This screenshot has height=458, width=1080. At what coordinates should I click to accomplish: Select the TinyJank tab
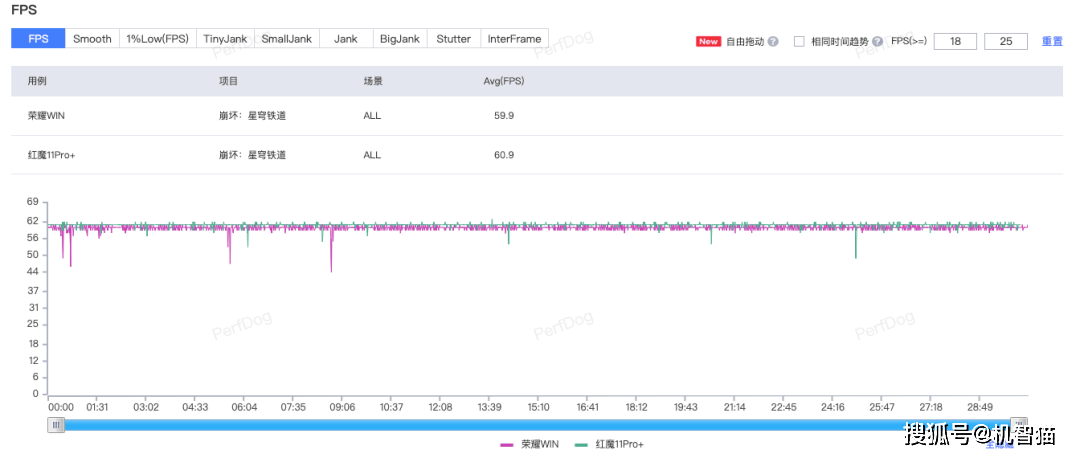pyautogui.click(x=224, y=39)
